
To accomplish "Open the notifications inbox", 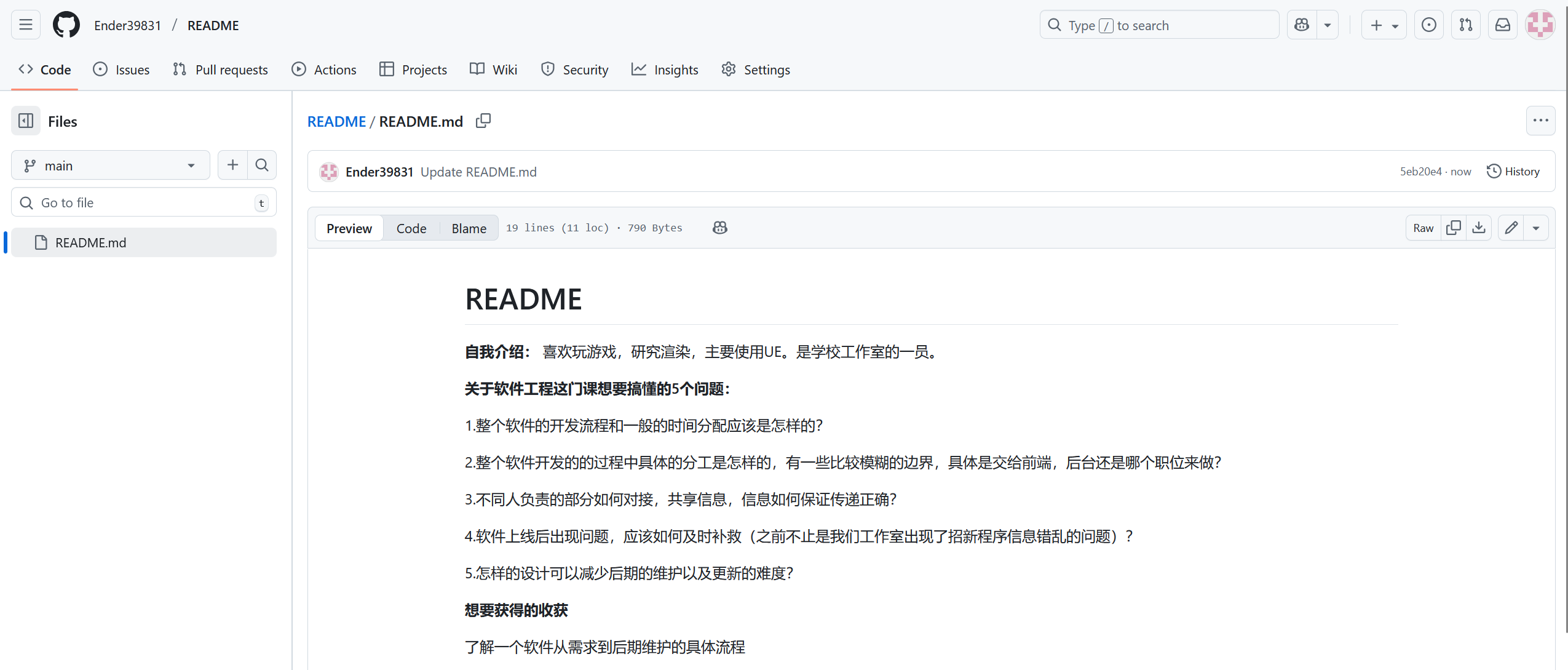I will [x=1503, y=25].
